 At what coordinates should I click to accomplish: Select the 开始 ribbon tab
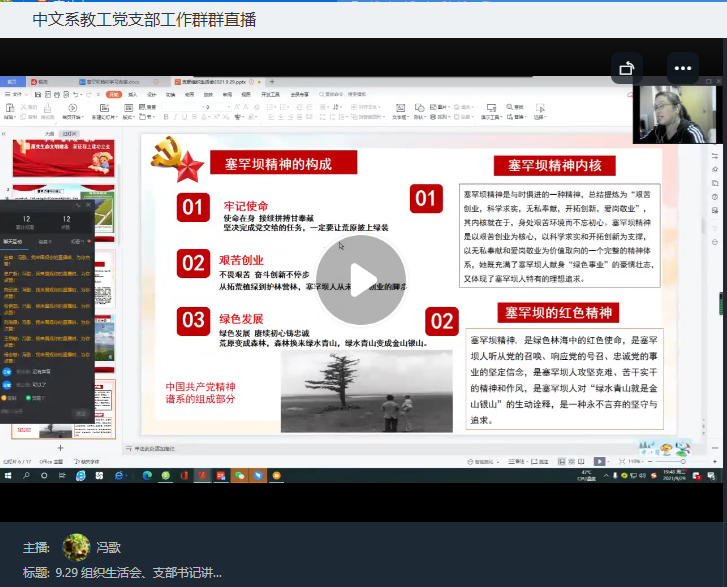pos(115,94)
